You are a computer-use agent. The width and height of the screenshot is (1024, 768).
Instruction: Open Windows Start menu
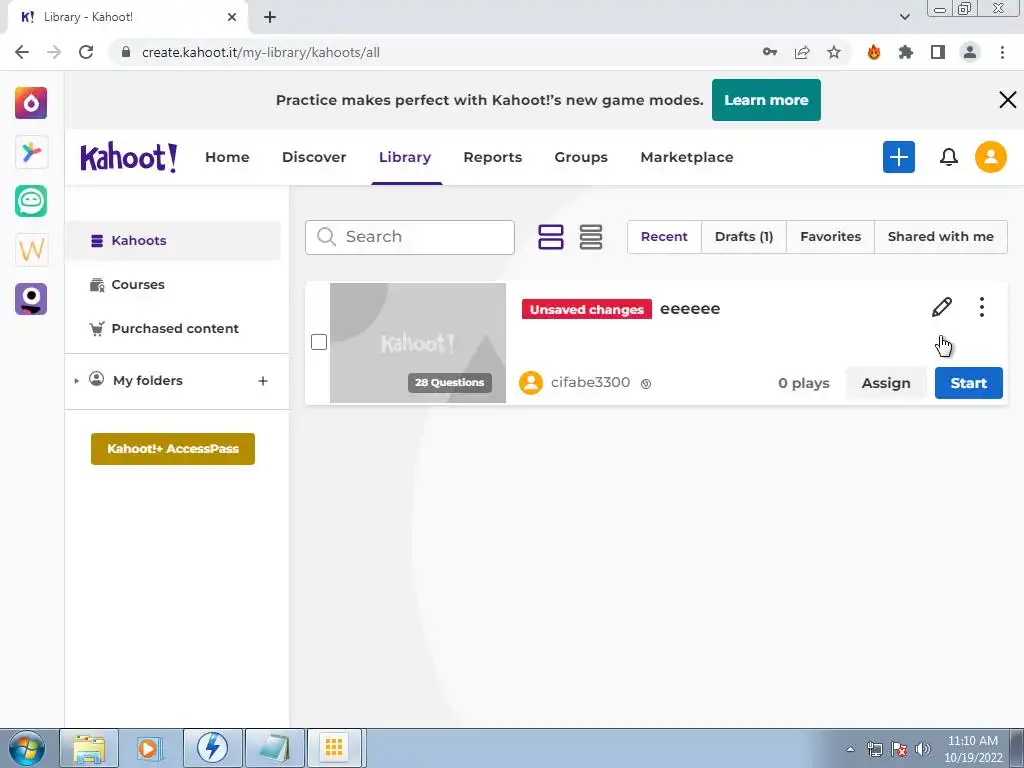pyautogui.click(x=26, y=748)
